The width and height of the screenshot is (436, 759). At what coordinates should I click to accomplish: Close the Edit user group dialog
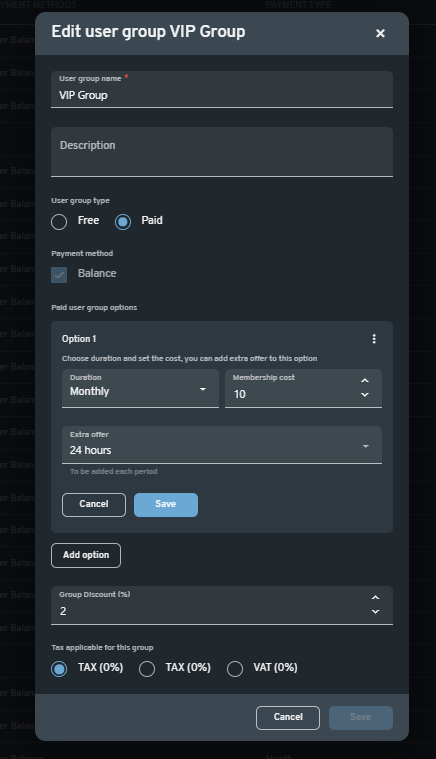click(380, 33)
